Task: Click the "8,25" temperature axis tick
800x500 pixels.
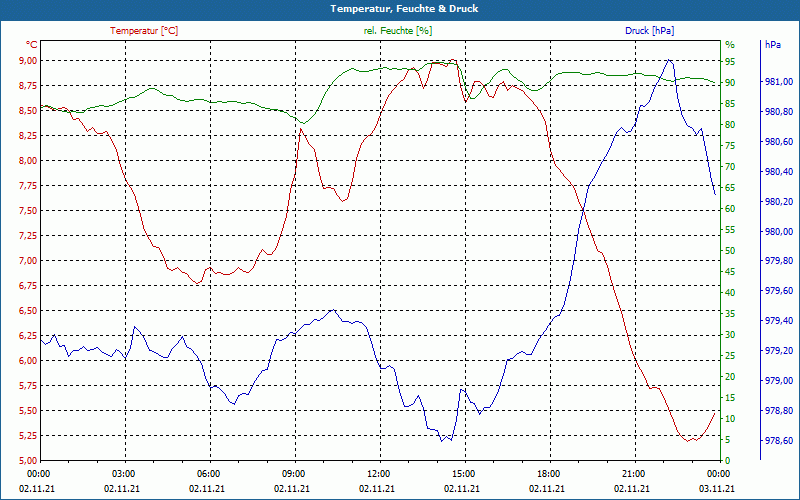Action: (x=29, y=136)
